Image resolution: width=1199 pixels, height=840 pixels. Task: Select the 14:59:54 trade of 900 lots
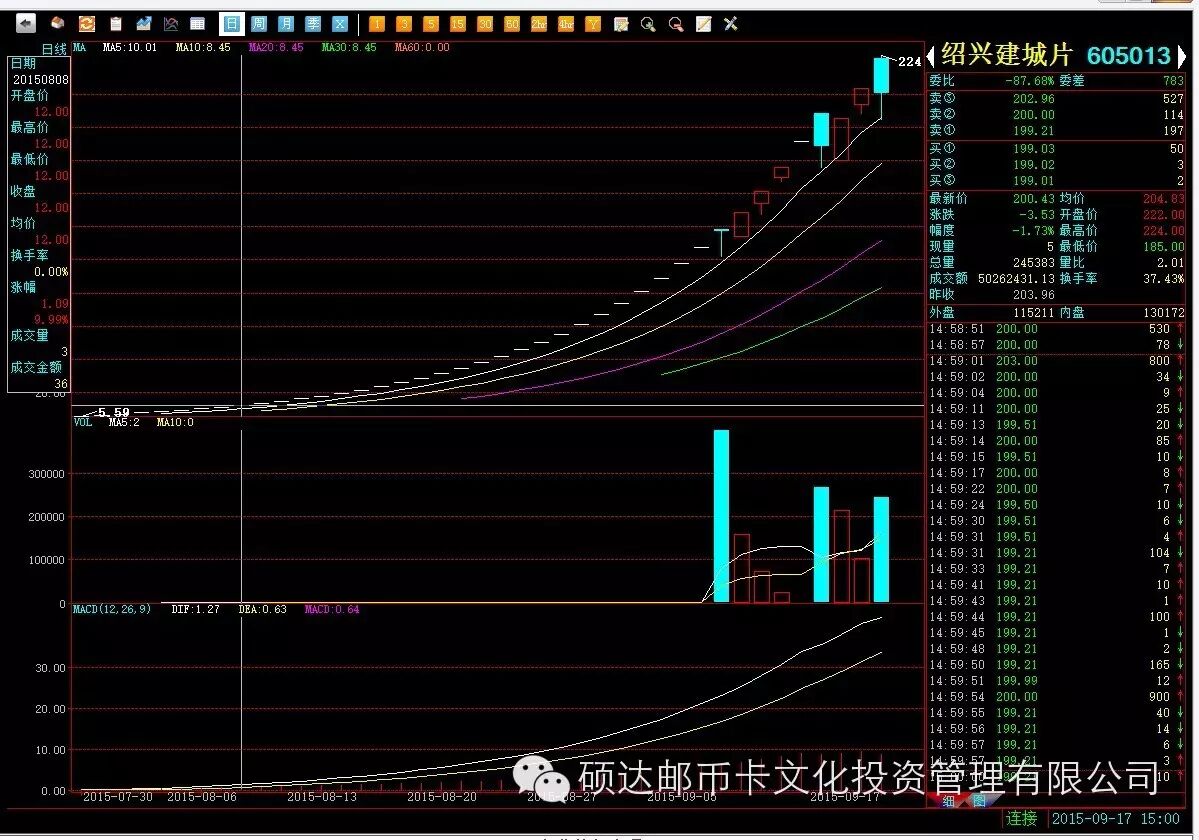click(1055, 697)
